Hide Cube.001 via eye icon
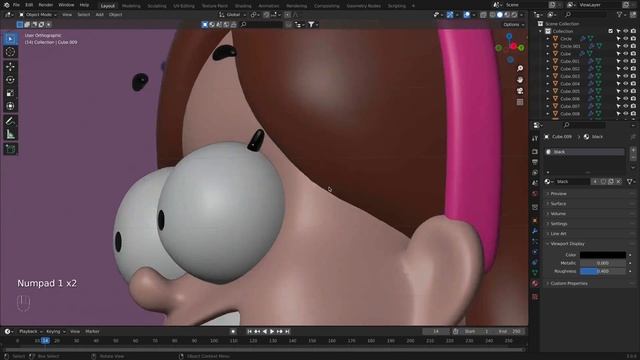The image size is (640, 360). tap(626, 61)
